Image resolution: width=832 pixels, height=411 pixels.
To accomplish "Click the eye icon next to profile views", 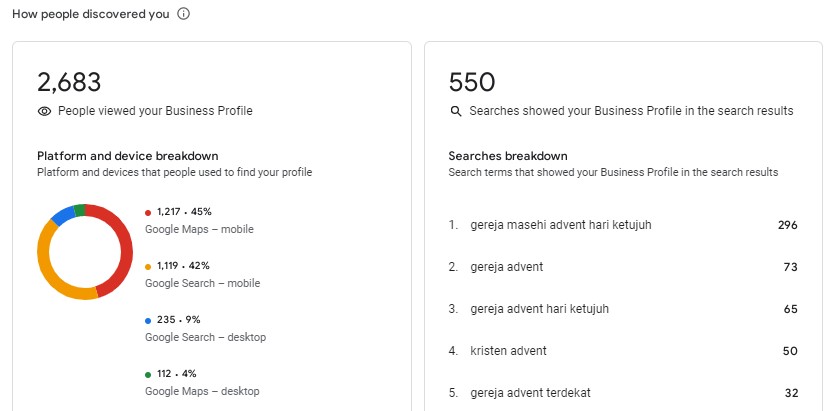I will click(44, 111).
